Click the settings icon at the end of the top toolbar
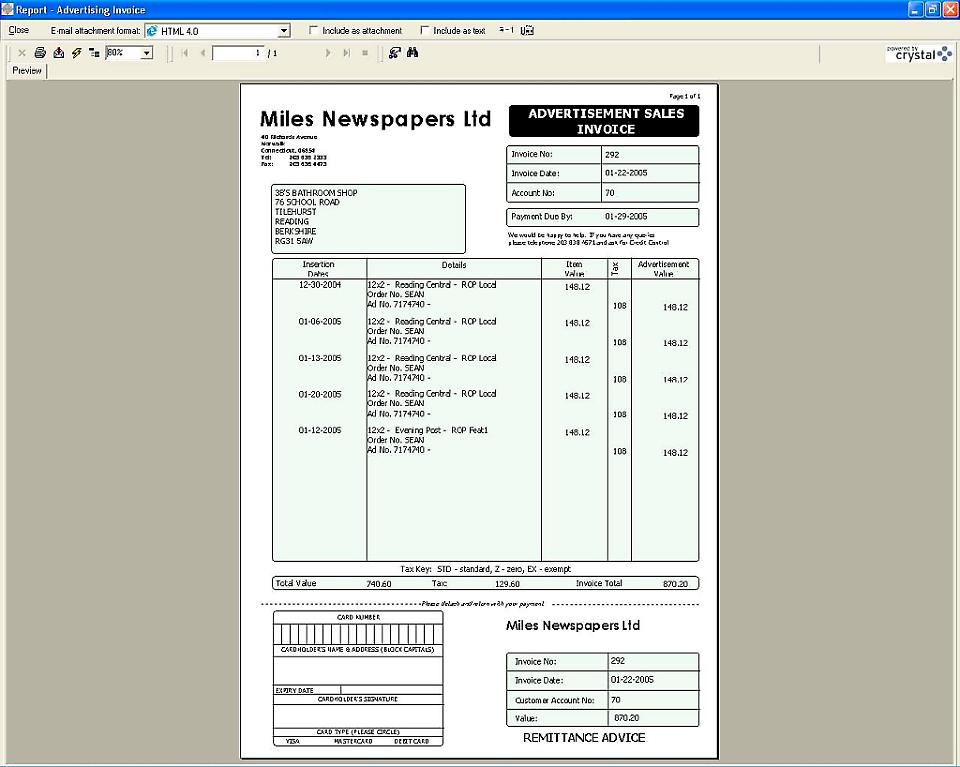 (527, 30)
